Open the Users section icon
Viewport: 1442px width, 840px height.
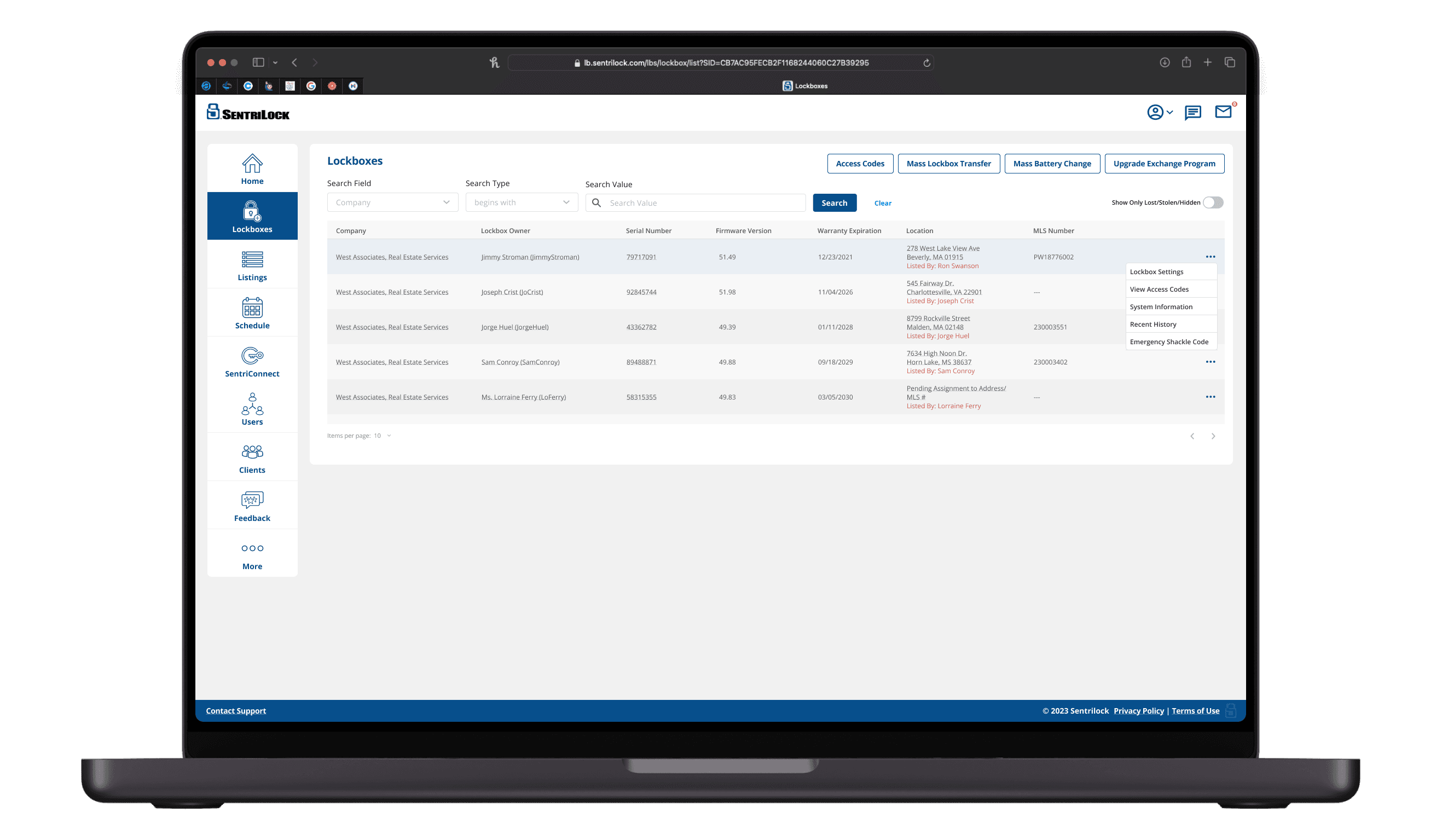(252, 404)
